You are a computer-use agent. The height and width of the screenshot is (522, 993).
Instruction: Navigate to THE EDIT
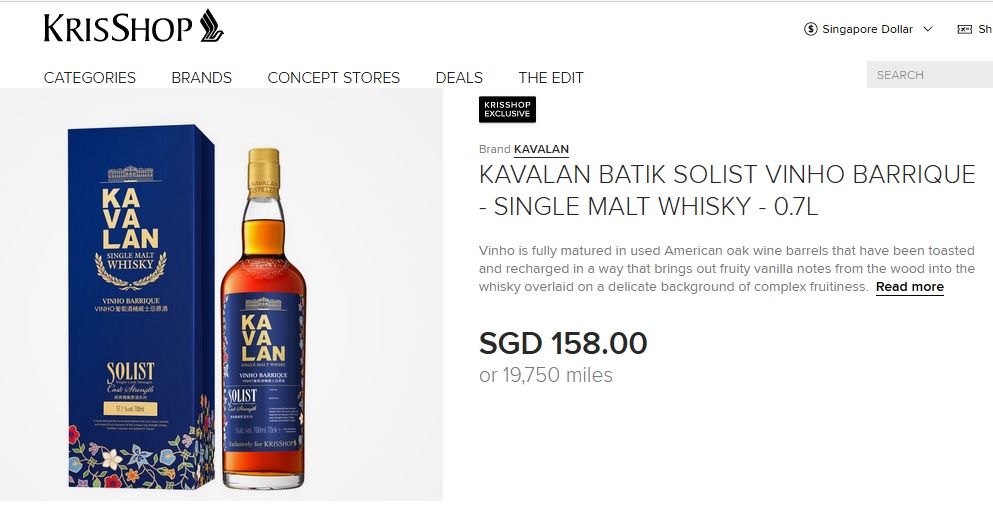[x=551, y=77]
